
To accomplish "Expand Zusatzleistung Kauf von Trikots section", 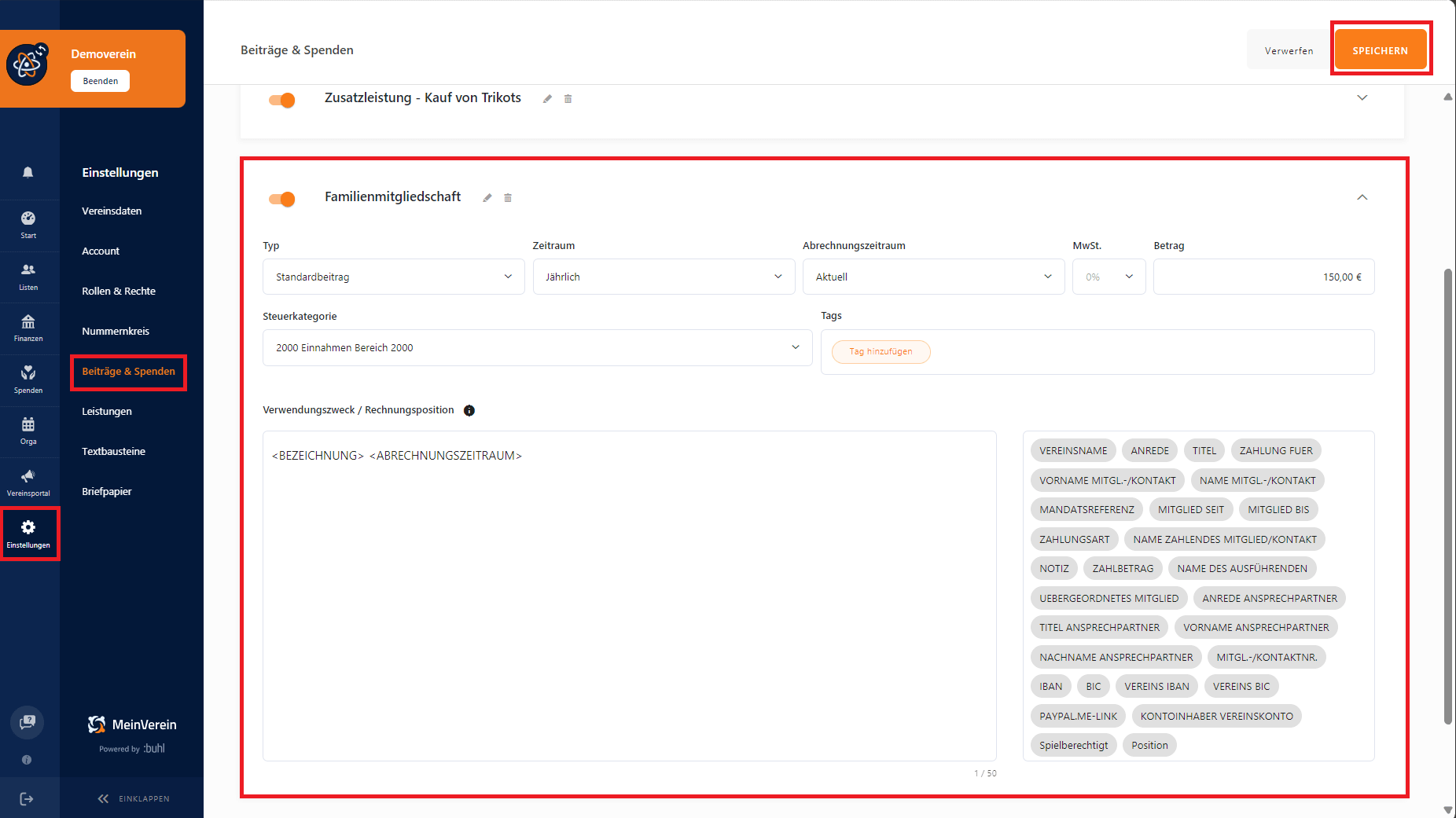I will click(x=1362, y=98).
